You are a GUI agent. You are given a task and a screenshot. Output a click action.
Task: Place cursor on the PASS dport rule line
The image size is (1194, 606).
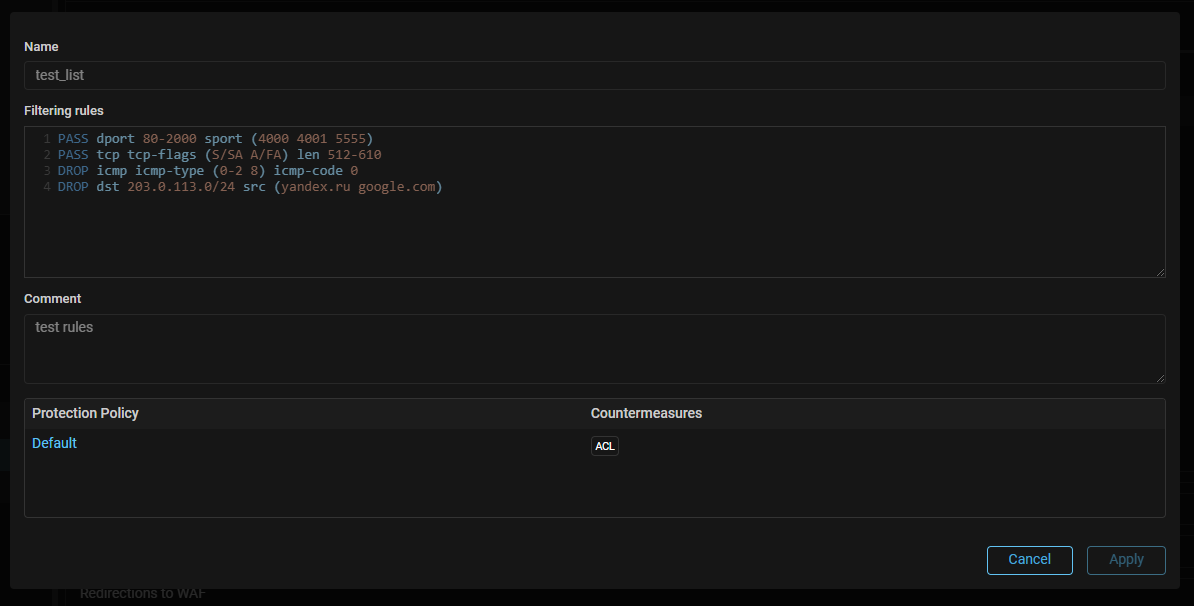tap(215, 139)
